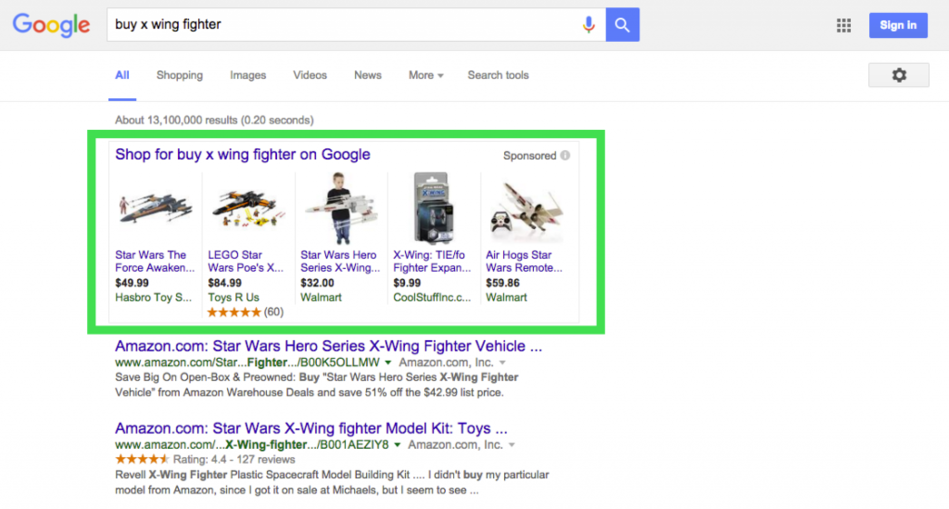Viewport: 949px width, 509px height.
Task: Open Amazon Star Wars Hero Series result link
Action: pos(328,346)
